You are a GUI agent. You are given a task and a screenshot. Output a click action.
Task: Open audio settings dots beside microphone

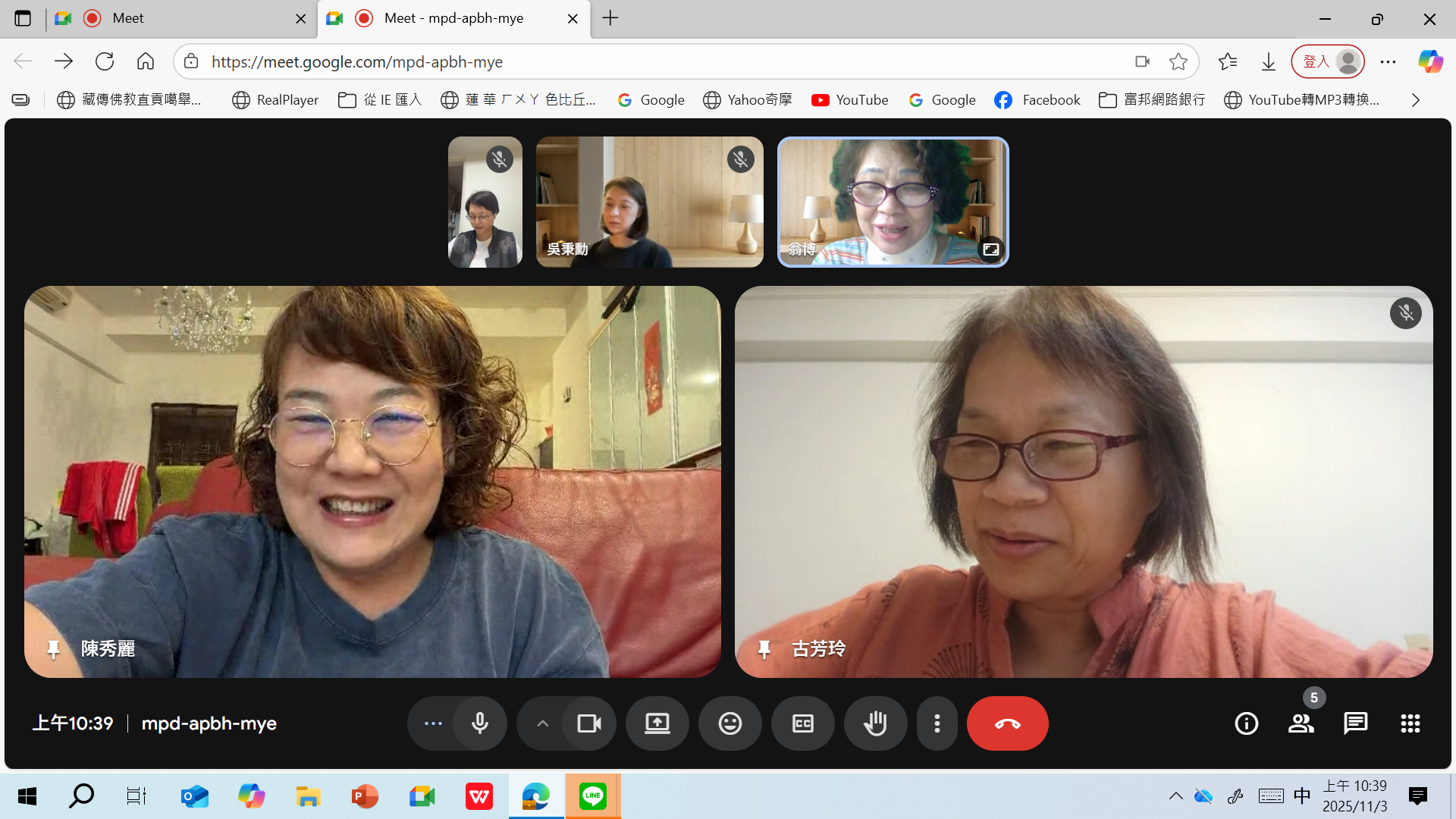pyautogui.click(x=433, y=723)
